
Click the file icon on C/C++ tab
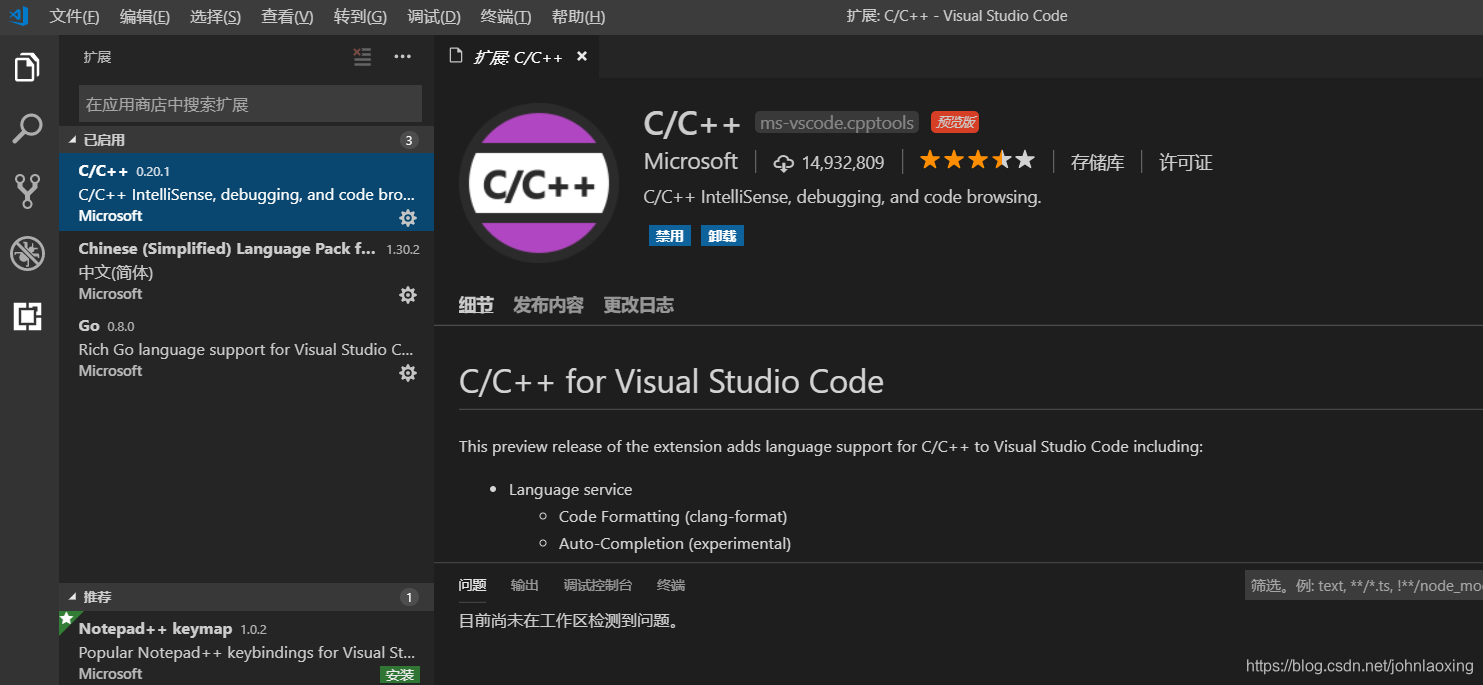point(456,56)
